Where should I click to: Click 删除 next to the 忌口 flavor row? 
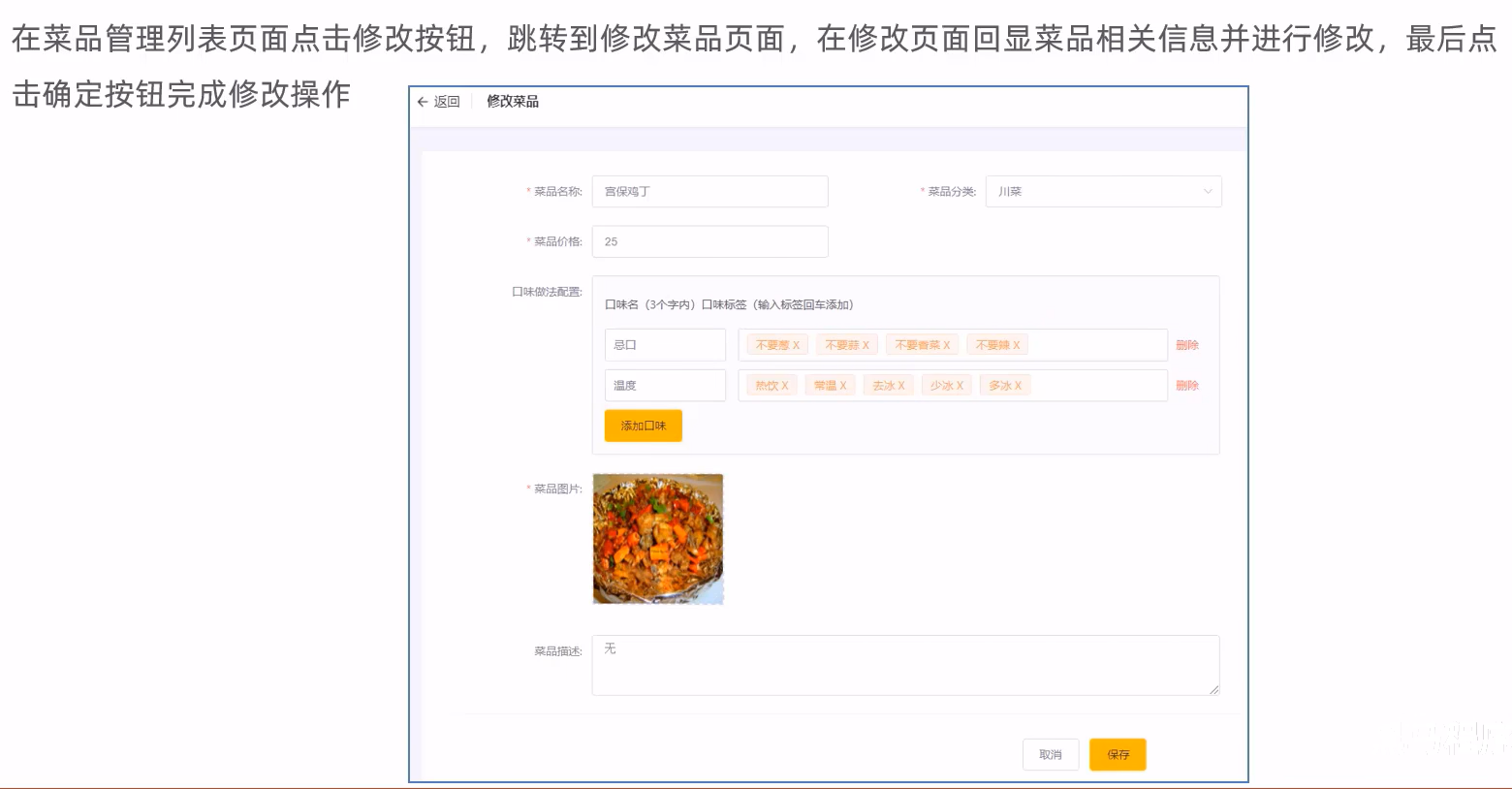(x=1187, y=344)
